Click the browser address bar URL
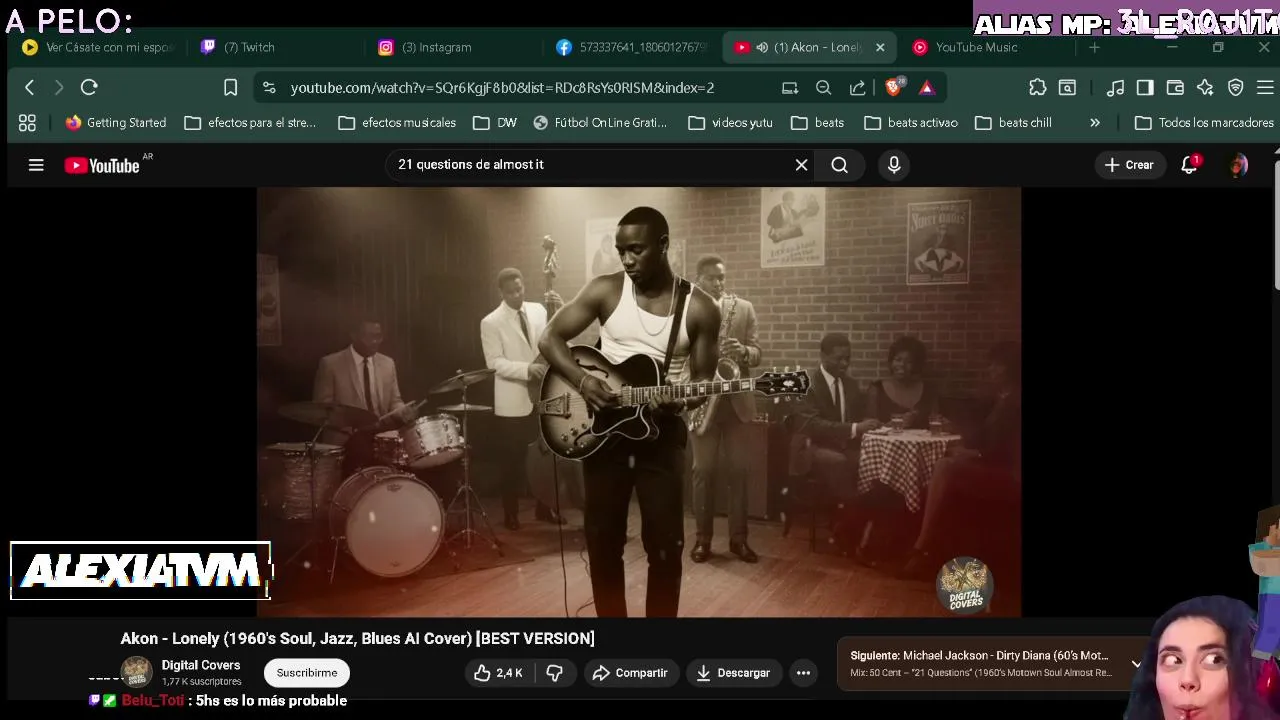 [x=502, y=88]
